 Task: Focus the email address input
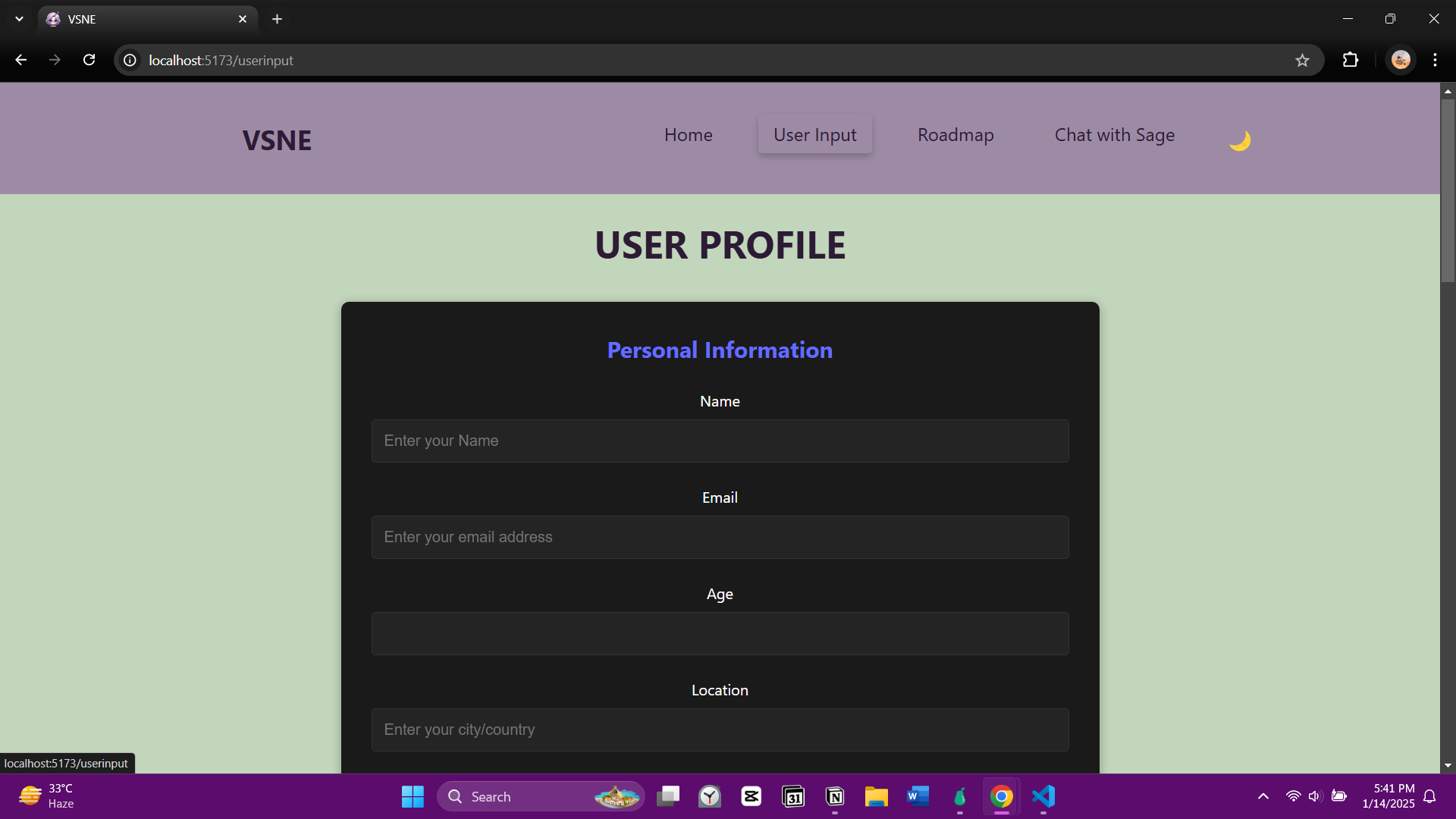tap(720, 538)
